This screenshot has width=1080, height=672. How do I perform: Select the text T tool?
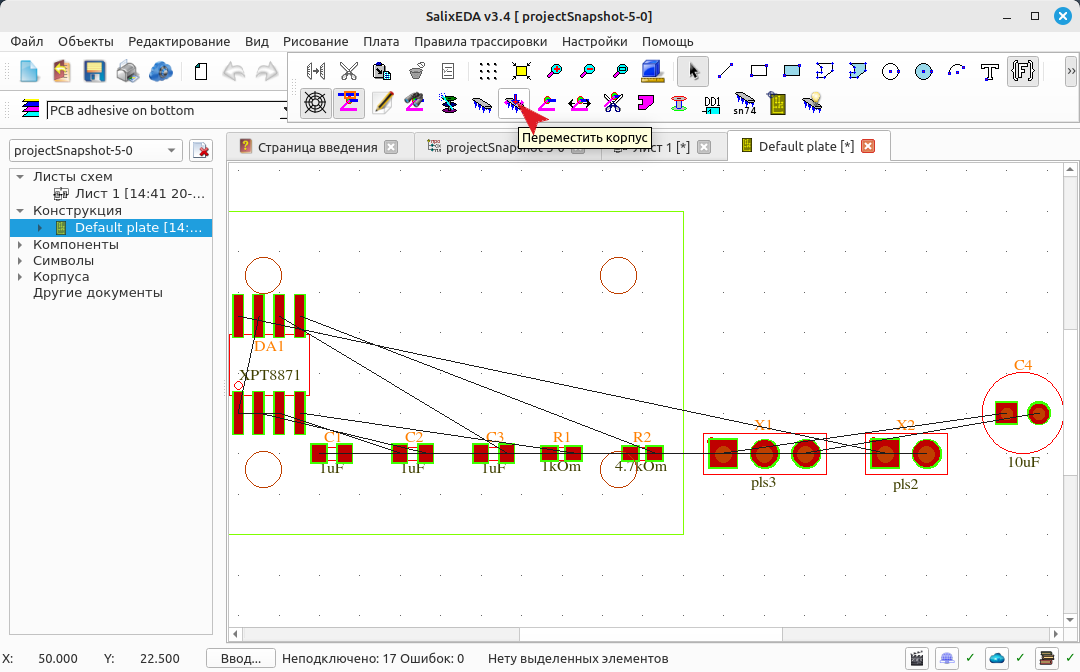[x=990, y=71]
